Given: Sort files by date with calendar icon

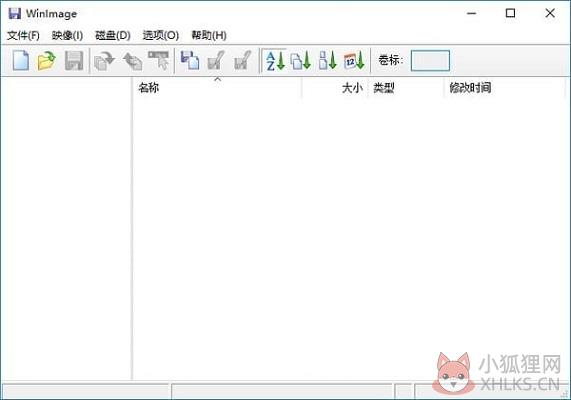Looking at the screenshot, I should pyautogui.click(x=354, y=60).
